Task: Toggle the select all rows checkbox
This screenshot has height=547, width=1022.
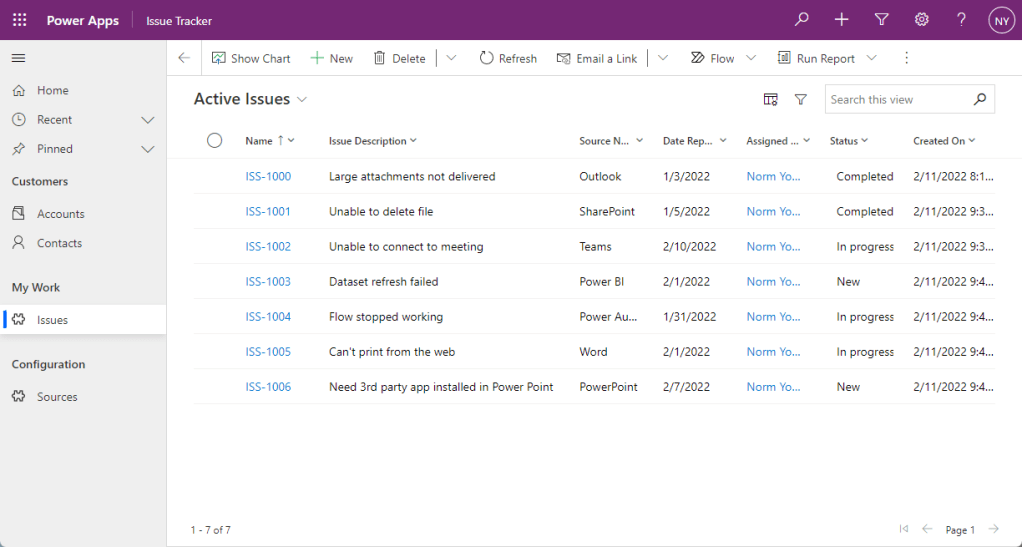Action: [214, 141]
